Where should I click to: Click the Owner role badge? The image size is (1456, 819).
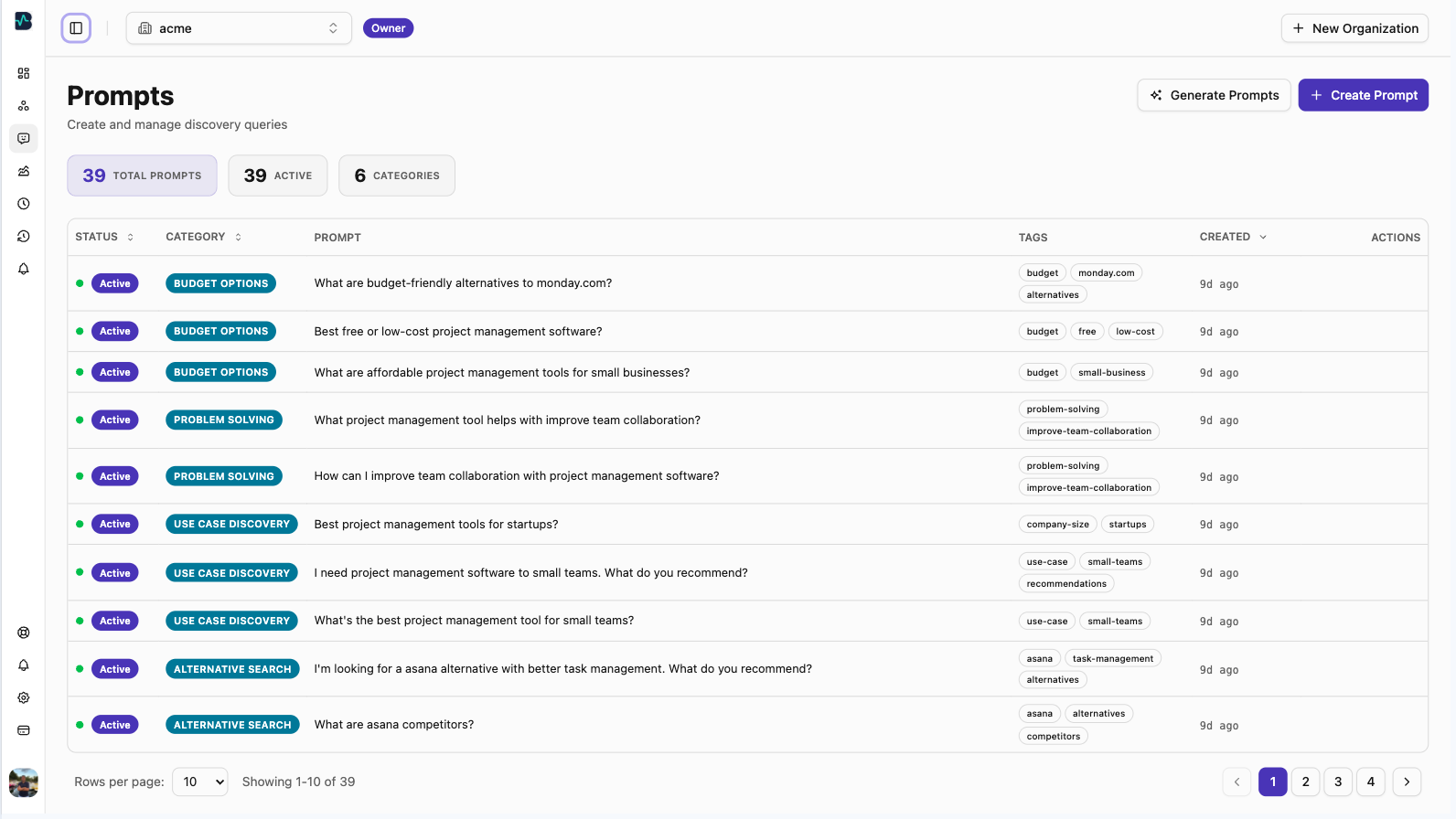(x=389, y=28)
